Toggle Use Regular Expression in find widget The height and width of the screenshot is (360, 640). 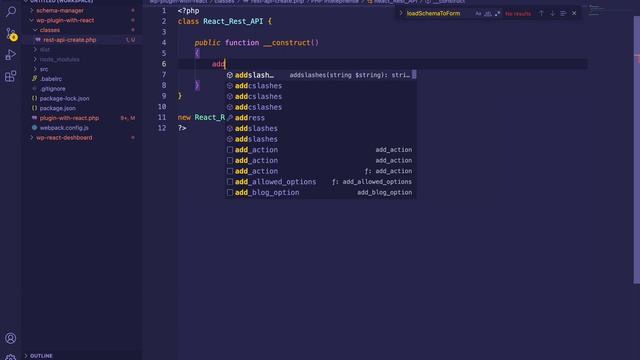(x=498, y=13)
